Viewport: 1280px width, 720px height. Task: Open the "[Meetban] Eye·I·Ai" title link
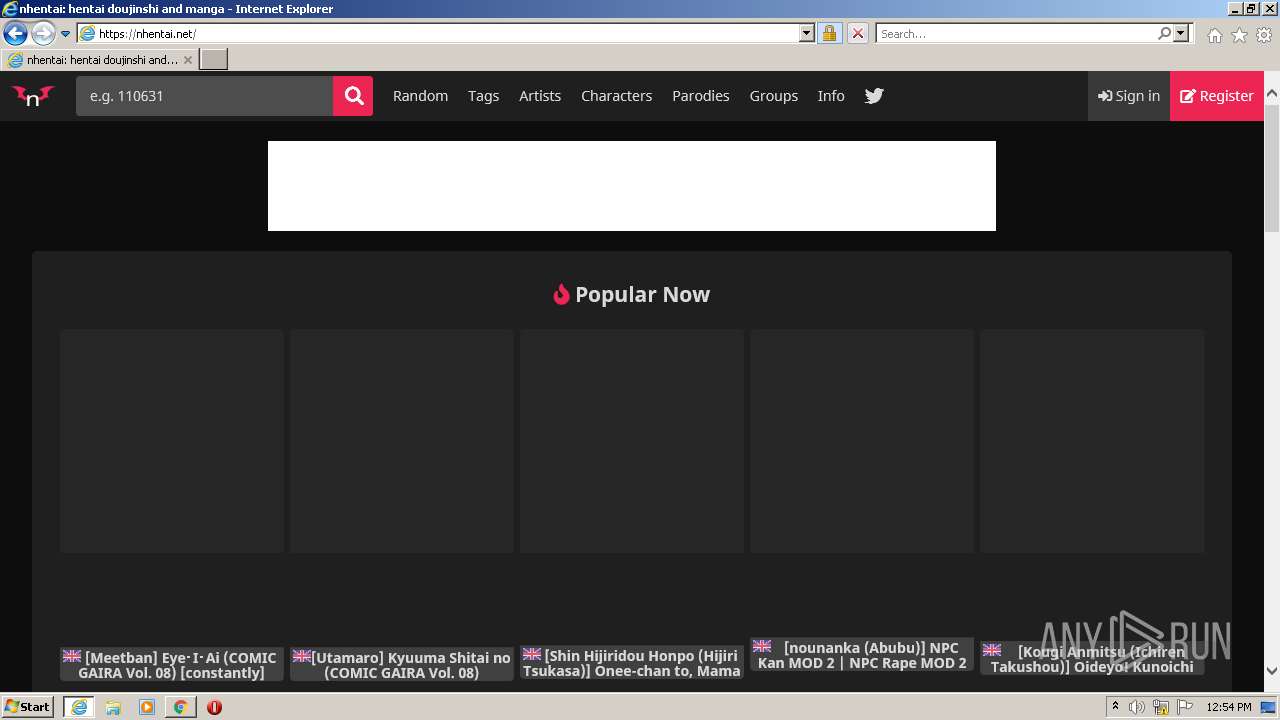172,665
